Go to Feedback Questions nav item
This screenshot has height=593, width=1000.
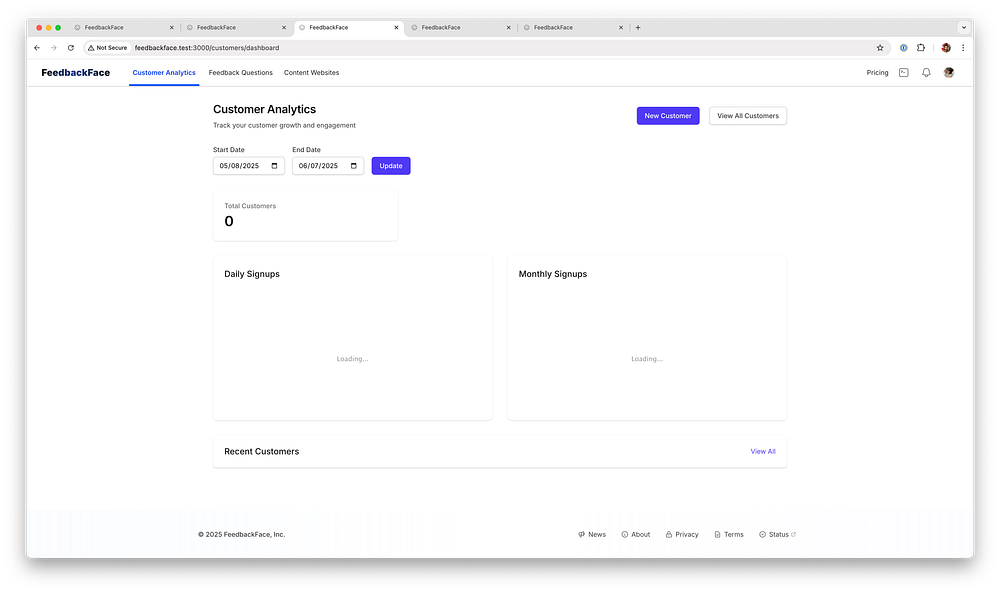pos(240,73)
